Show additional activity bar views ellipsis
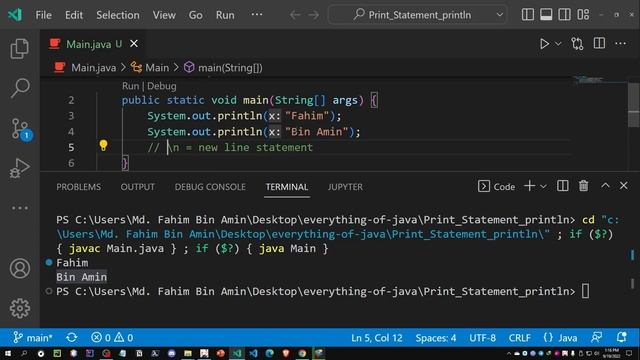The height and width of the screenshot is (360, 640). click(x=20, y=208)
